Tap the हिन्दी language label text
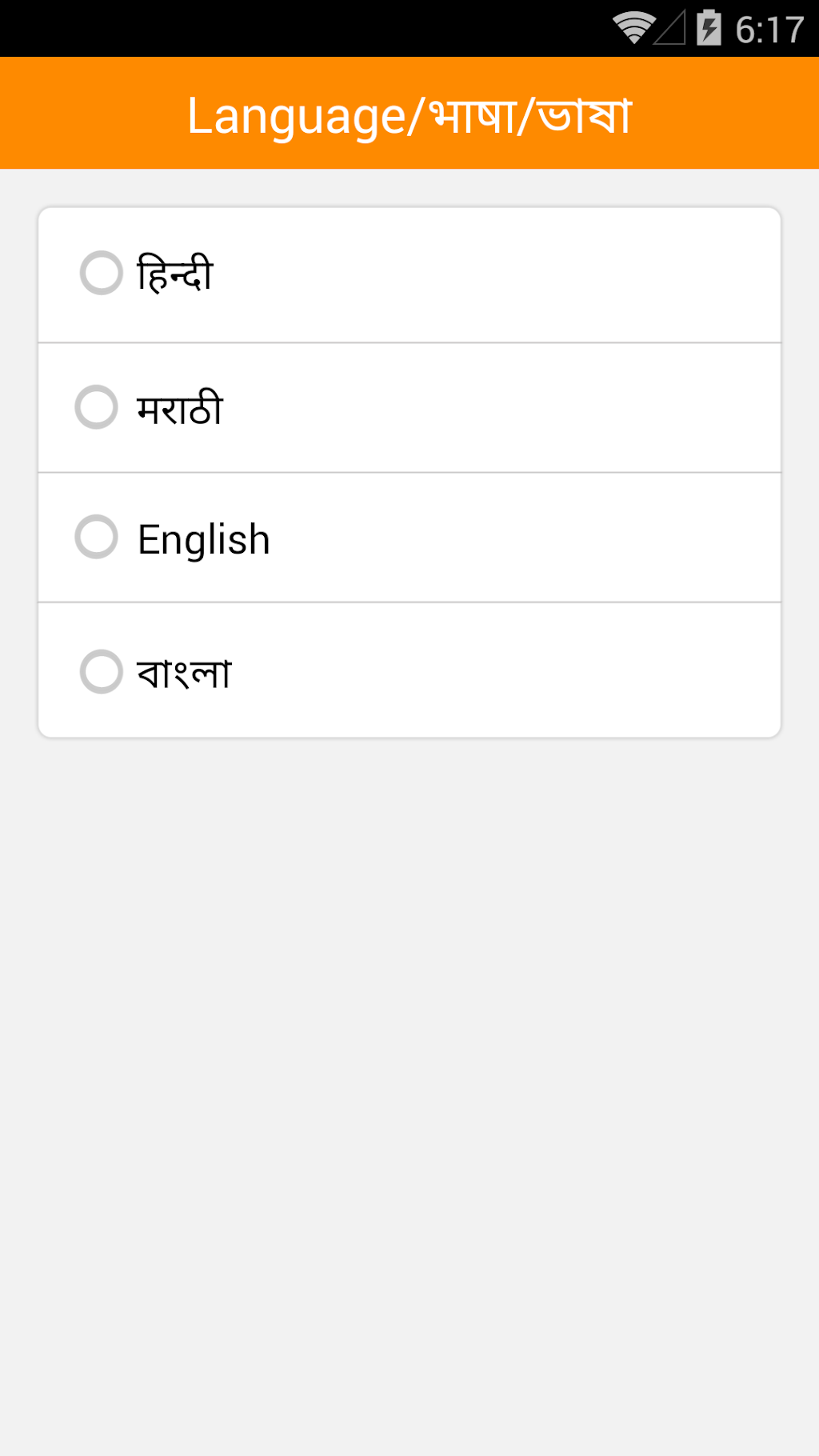This screenshot has width=819, height=1456. coord(175,274)
